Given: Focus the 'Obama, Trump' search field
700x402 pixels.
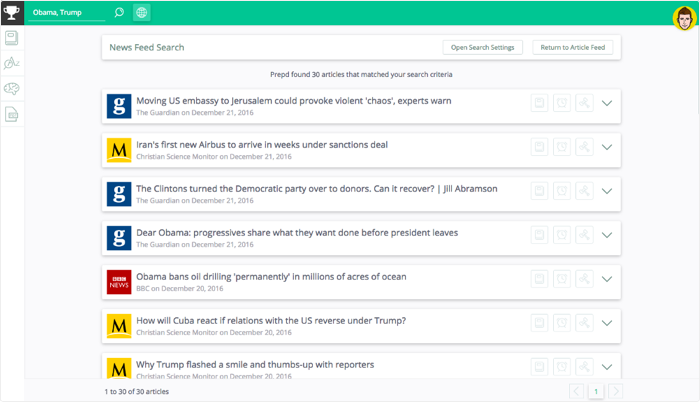Looking at the screenshot, I should (67, 13).
